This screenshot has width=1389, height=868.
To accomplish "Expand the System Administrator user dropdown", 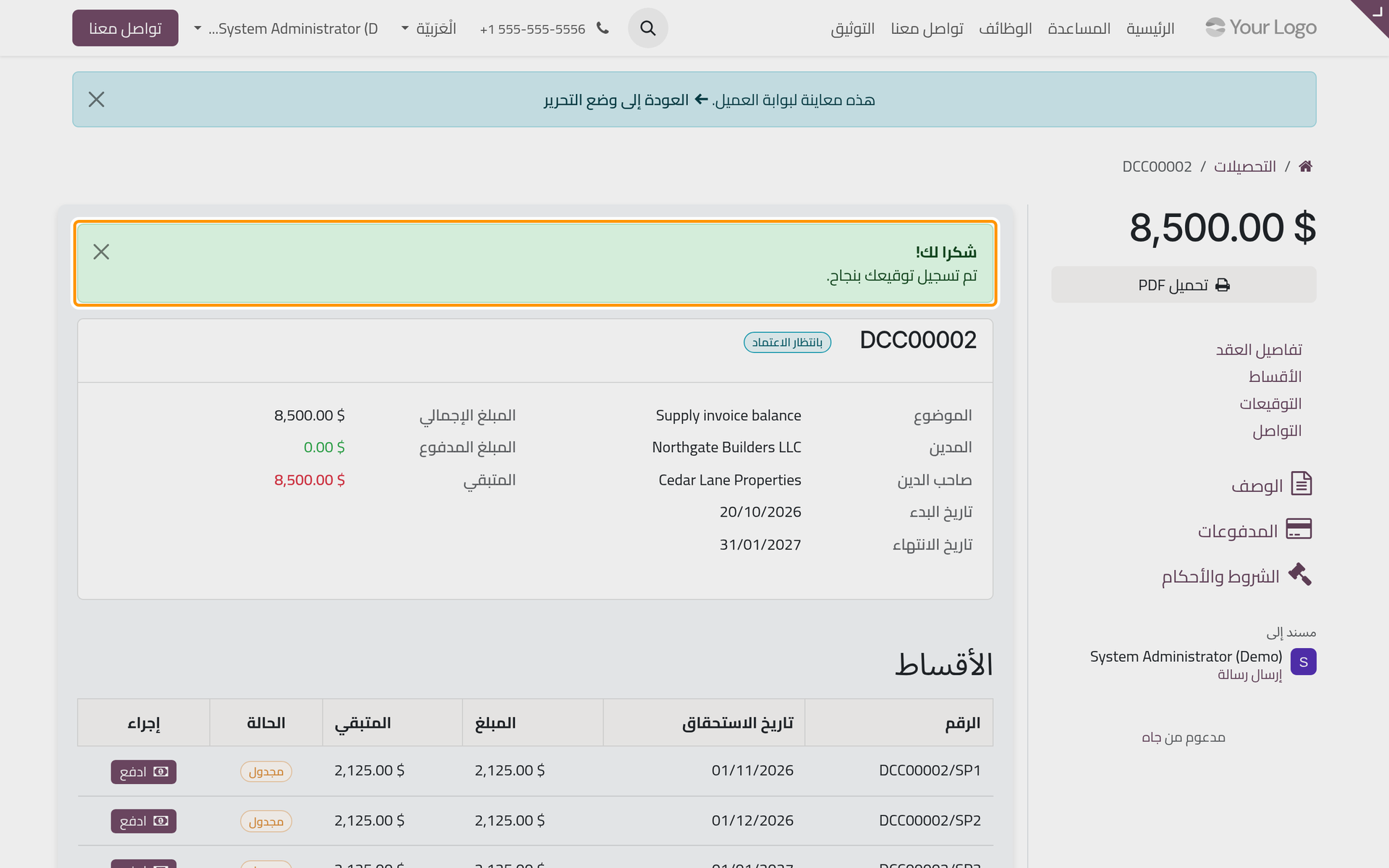I will tap(286, 28).
